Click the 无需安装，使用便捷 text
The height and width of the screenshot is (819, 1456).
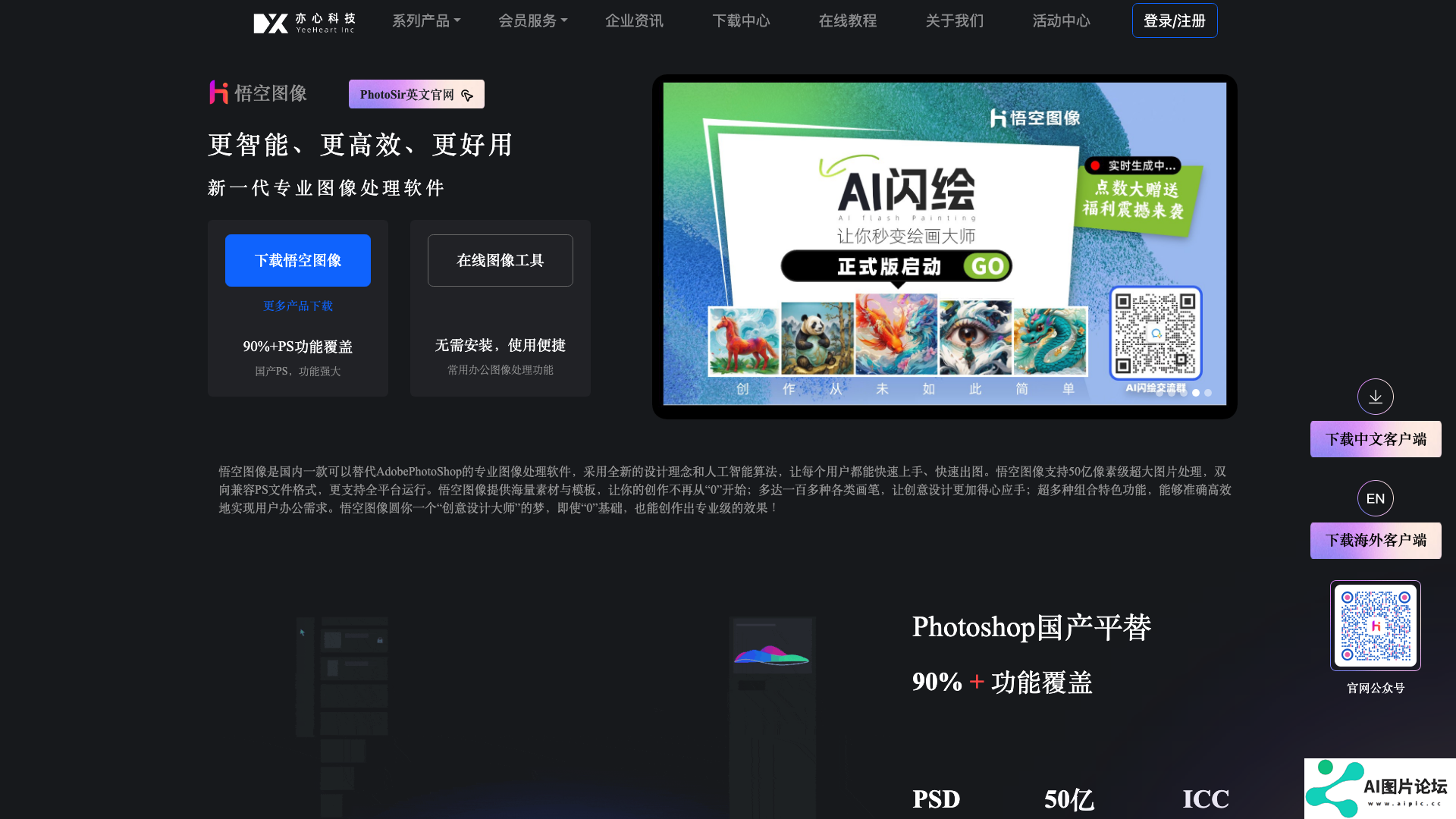pos(500,345)
